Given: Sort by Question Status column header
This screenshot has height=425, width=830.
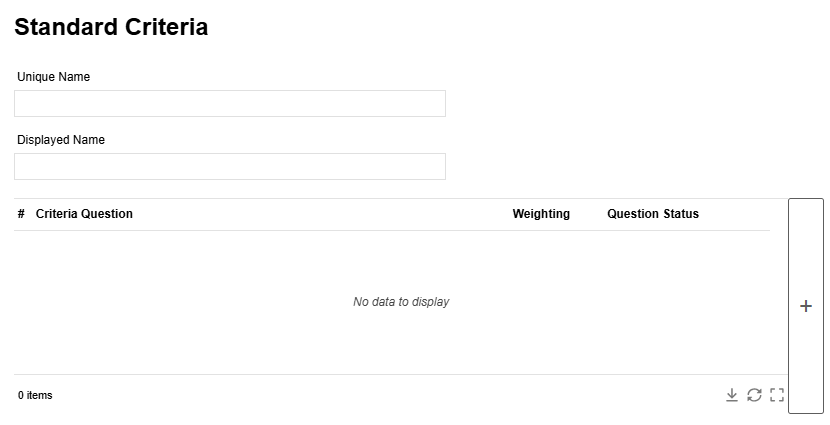Looking at the screenshot, I should (x=653, y=214).
